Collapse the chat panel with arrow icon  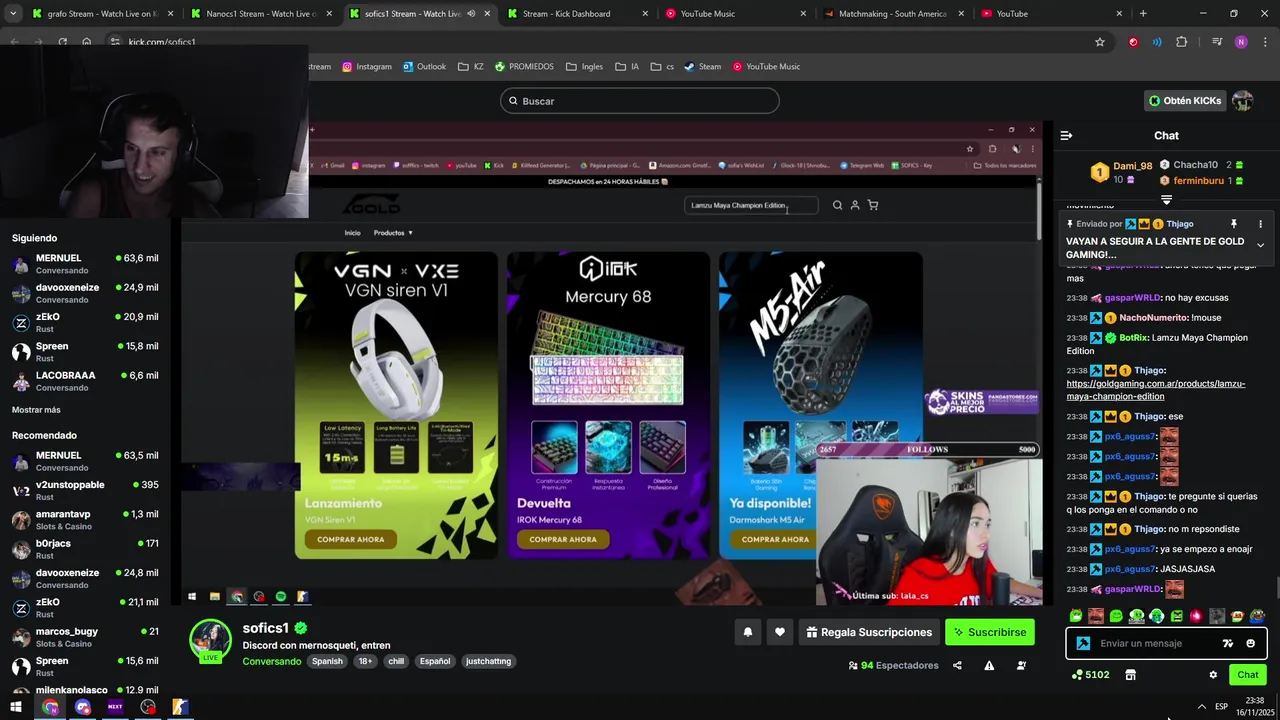(x=1066, y=135)
